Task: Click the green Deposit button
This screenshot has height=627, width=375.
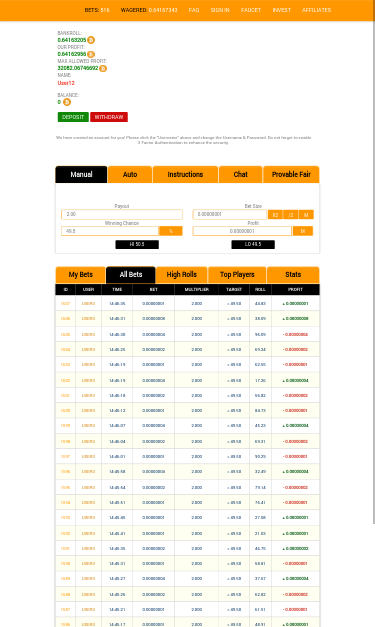Action: point(73,117)
